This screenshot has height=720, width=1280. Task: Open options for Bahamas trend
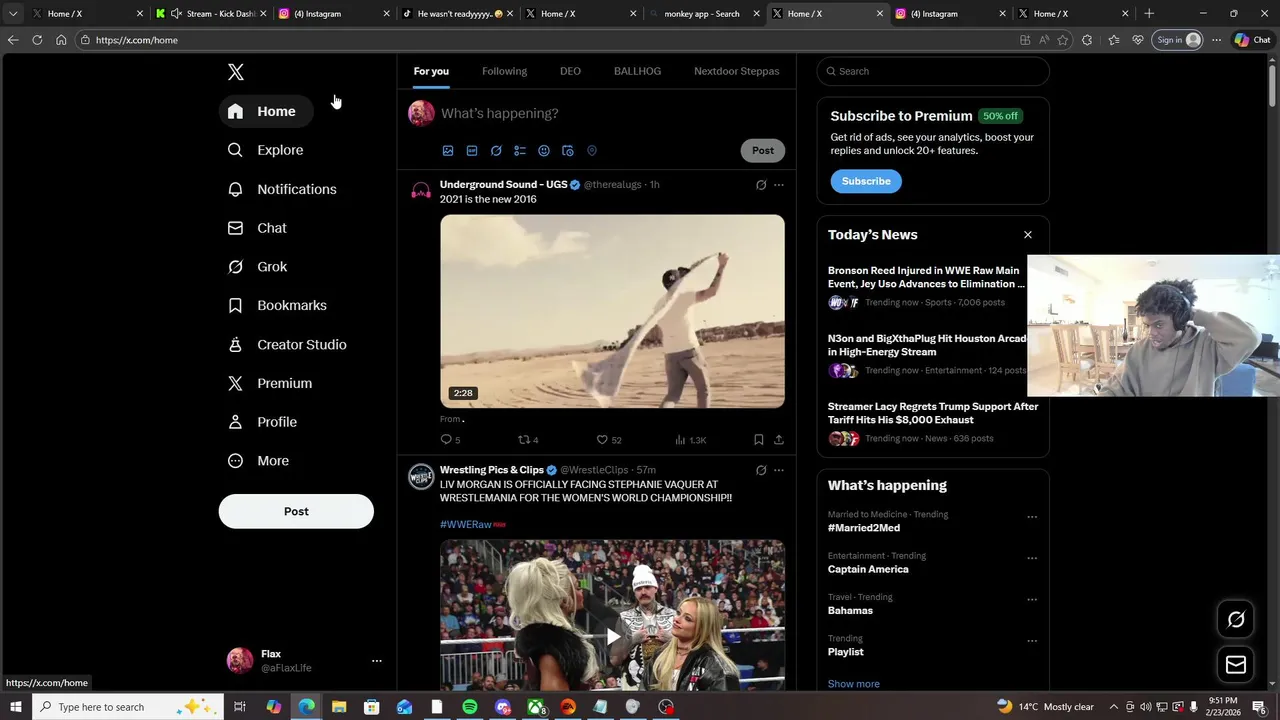[1032, 600]
